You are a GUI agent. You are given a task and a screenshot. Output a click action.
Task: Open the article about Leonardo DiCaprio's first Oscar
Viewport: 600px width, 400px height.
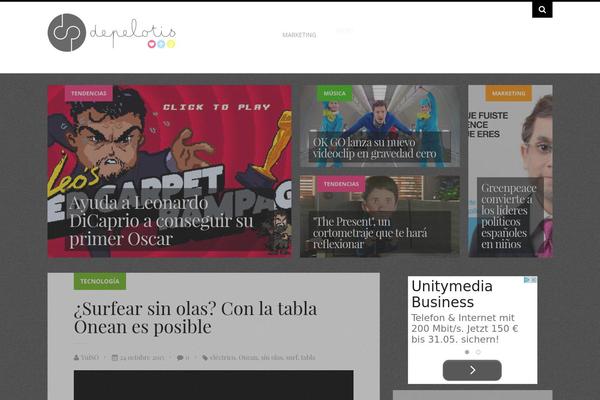[x=161, y=221]
